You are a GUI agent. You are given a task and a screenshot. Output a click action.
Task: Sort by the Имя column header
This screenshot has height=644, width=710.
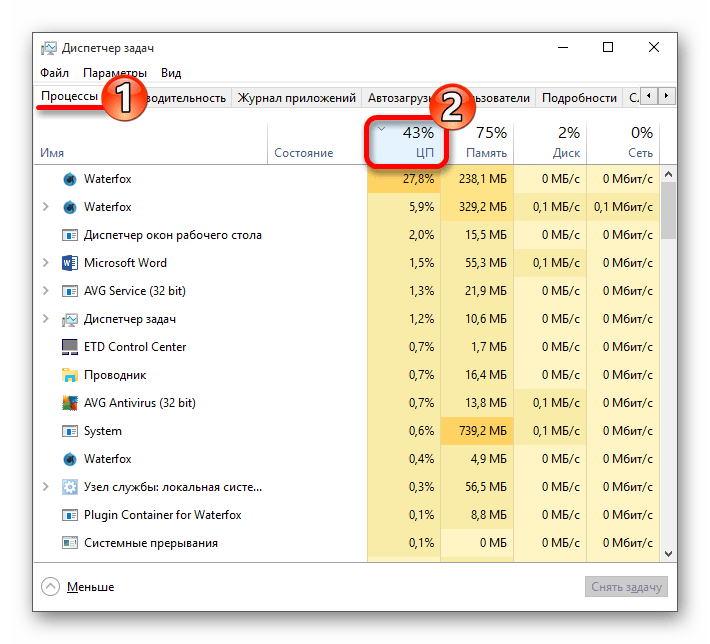point(151,143)
